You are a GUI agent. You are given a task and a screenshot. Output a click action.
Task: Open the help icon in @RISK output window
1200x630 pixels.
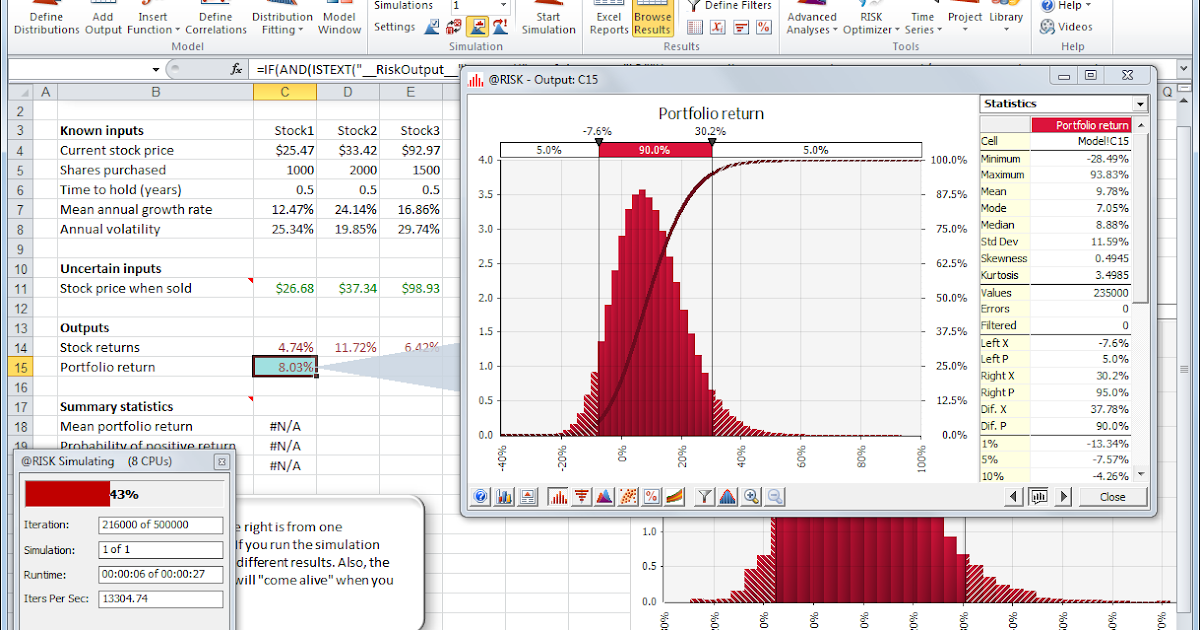481,496
